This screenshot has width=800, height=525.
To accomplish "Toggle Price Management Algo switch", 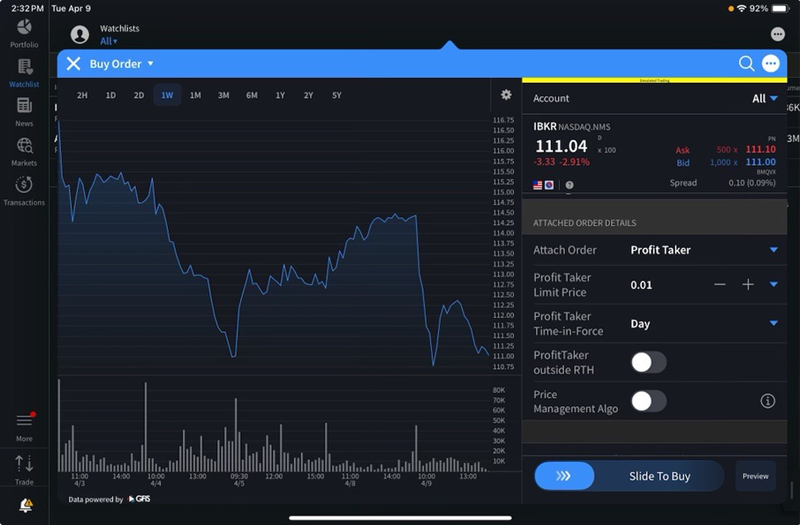I will (648, 401).
